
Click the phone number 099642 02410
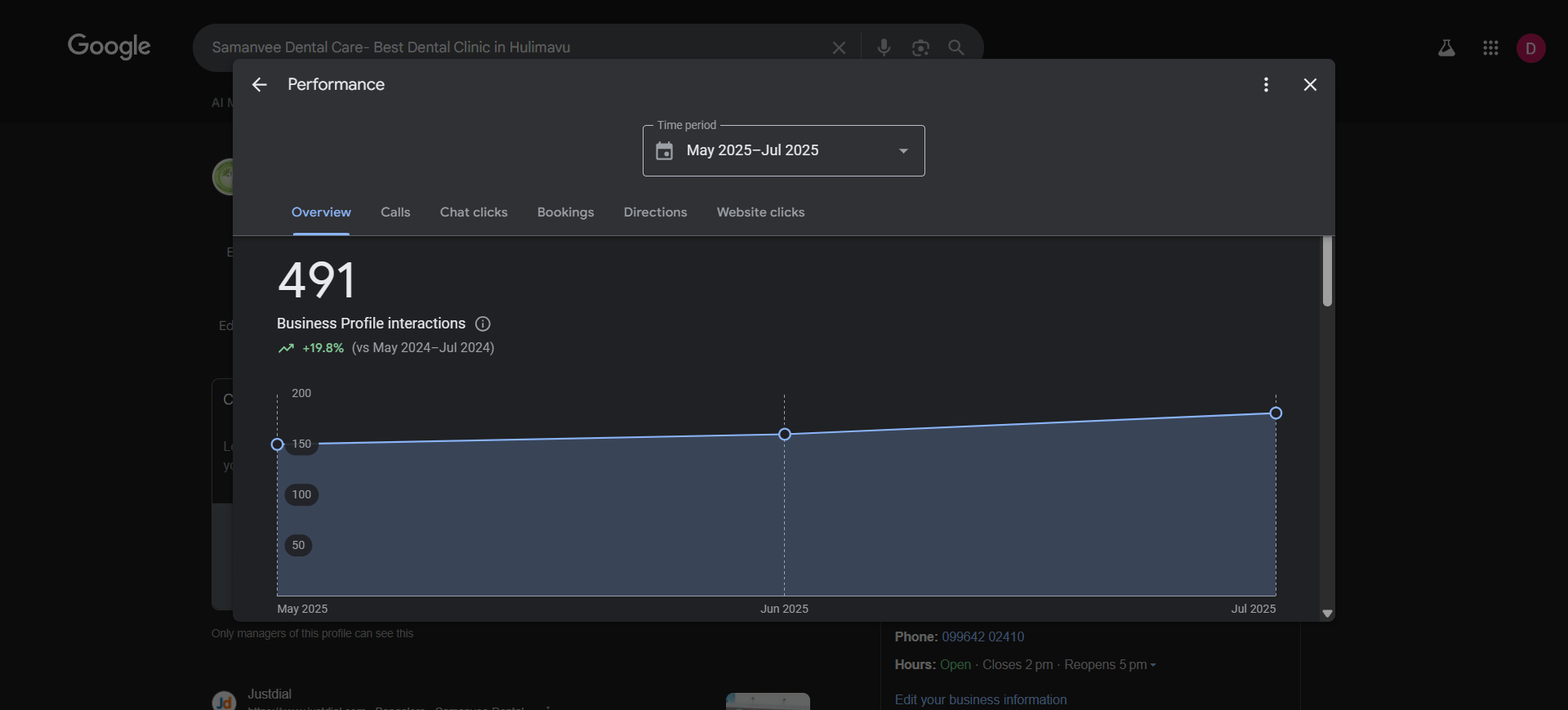coord(982,637)
